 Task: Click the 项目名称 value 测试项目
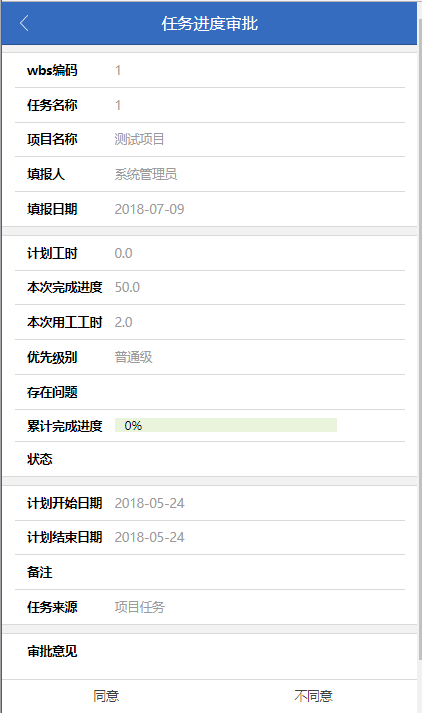pyautogui.click(x=139, y=139)
